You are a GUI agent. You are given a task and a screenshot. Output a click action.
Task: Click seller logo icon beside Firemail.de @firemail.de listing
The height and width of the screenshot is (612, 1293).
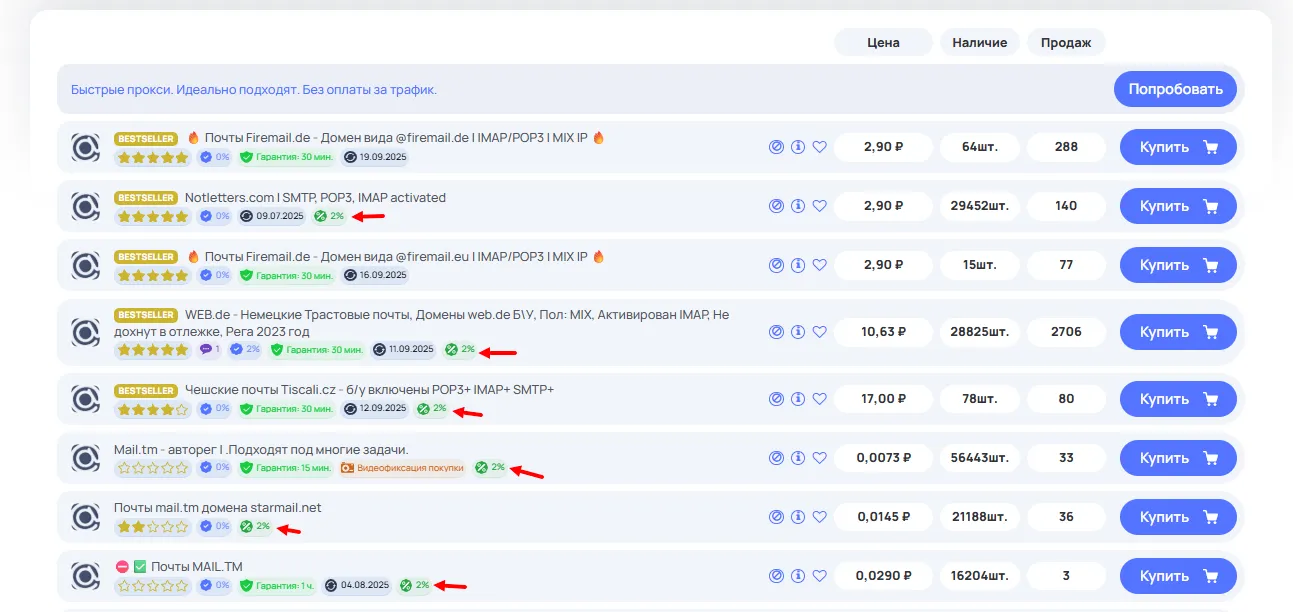(x=86, y=147)
